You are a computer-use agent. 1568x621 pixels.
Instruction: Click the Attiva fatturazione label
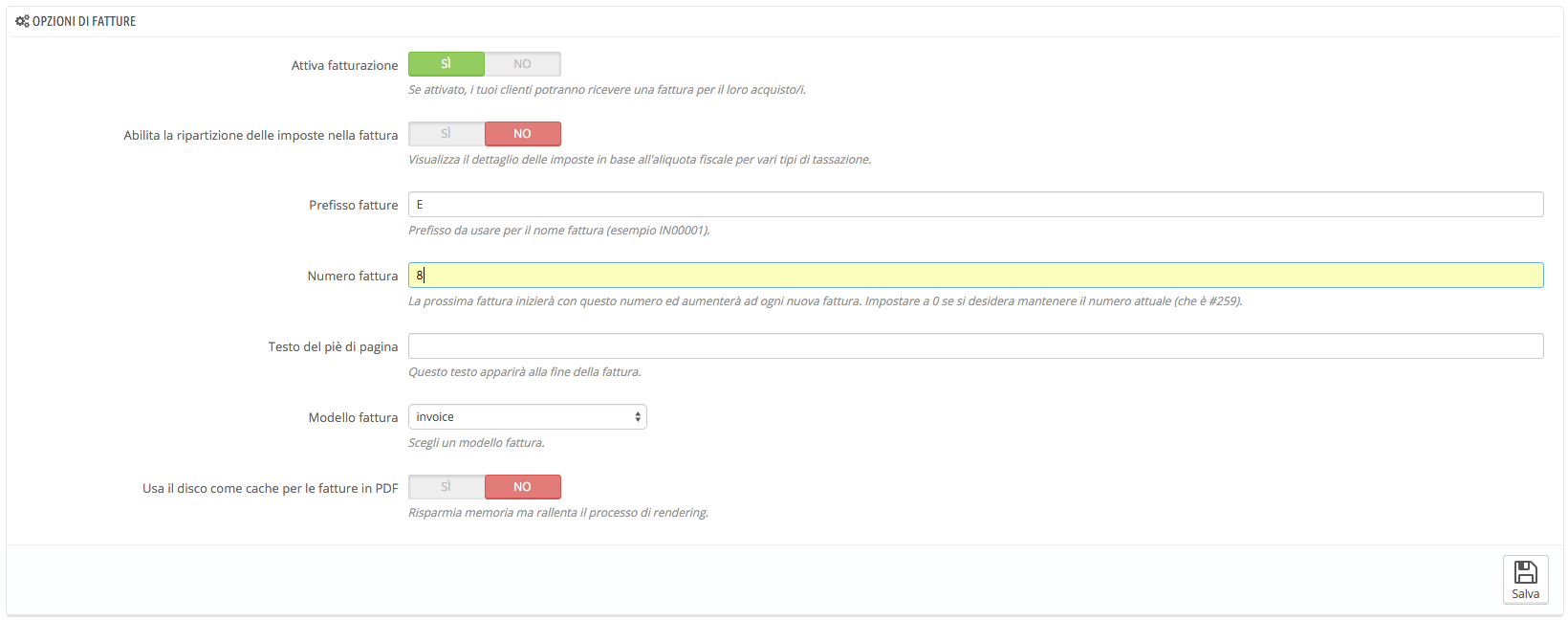point(344,65)
